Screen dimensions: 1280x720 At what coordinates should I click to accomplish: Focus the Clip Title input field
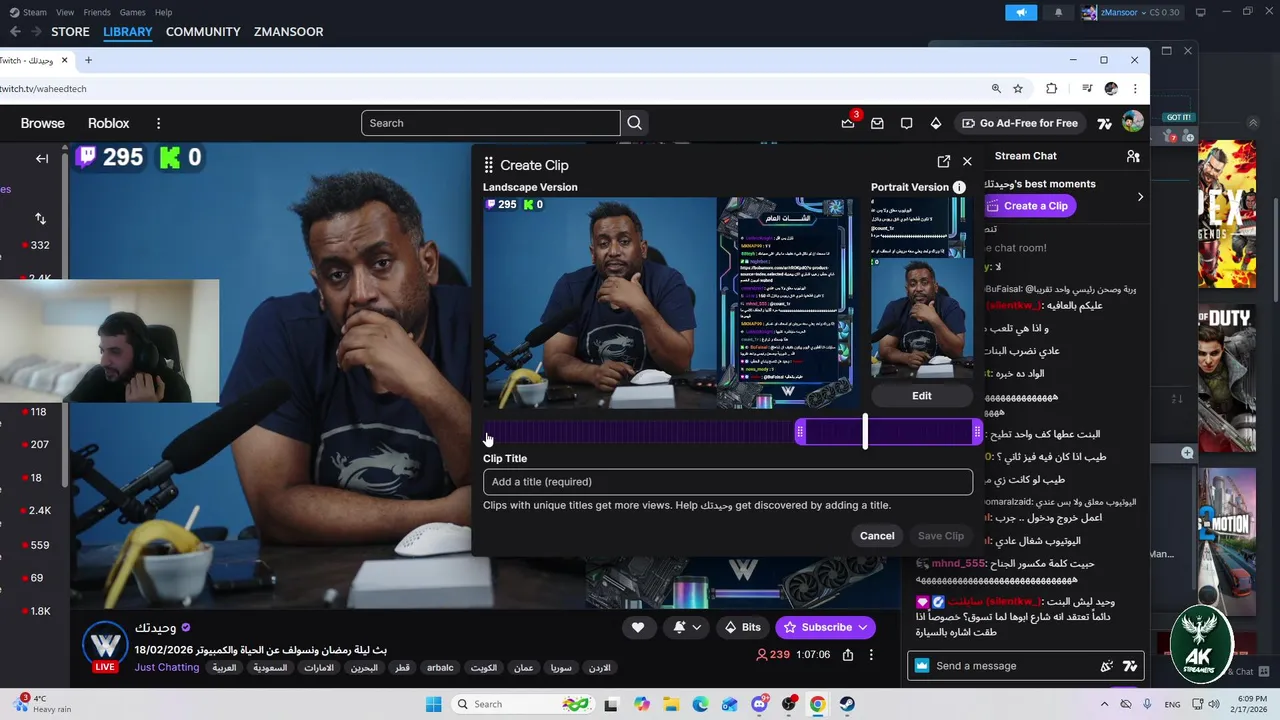(x=728, y=482)
